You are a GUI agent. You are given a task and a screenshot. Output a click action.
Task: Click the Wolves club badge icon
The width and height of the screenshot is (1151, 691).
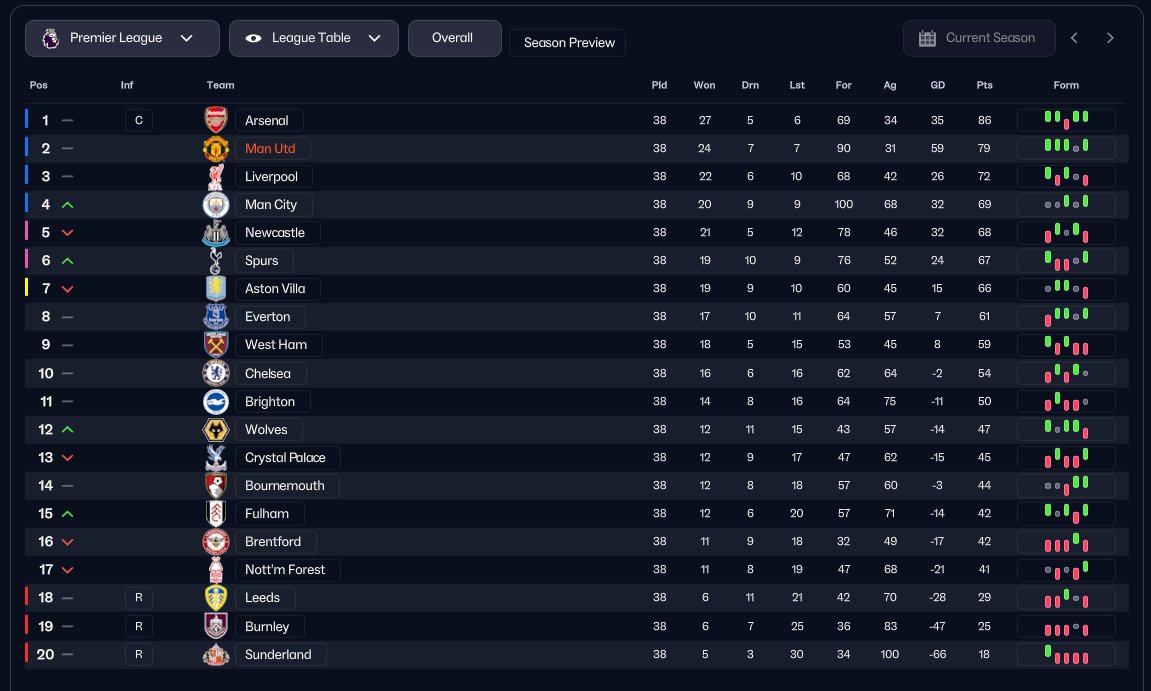[x=216, y=430]
